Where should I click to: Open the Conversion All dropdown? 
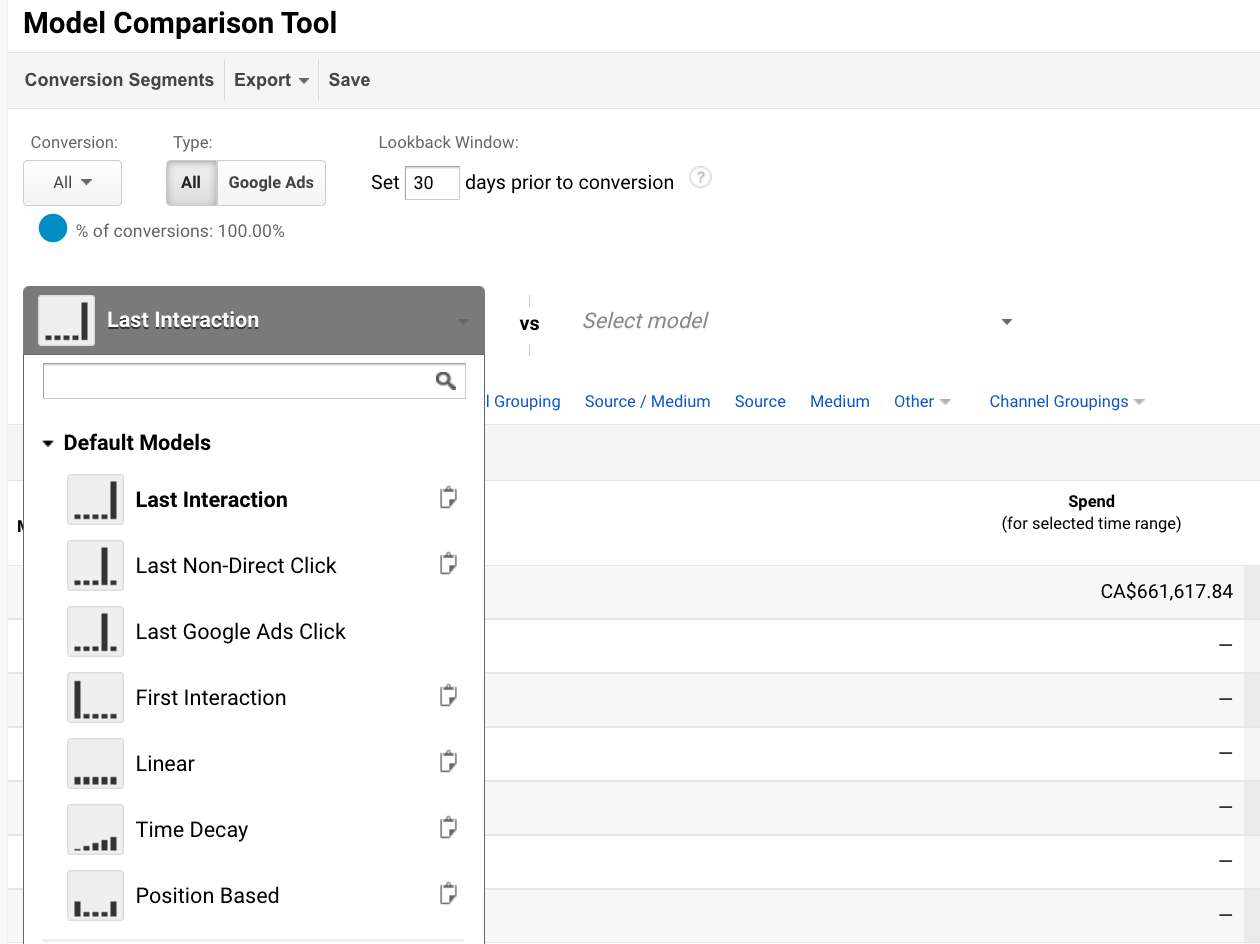[x=72, y=183]
